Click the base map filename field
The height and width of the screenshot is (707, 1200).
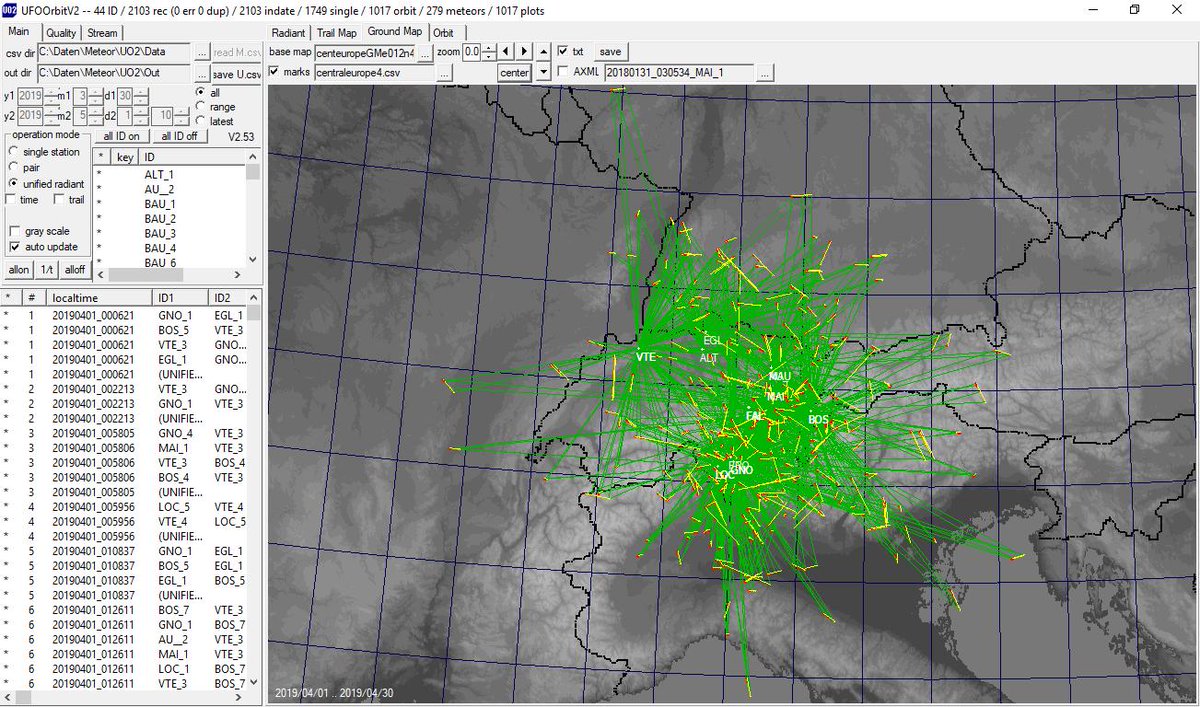coord(364,52)
